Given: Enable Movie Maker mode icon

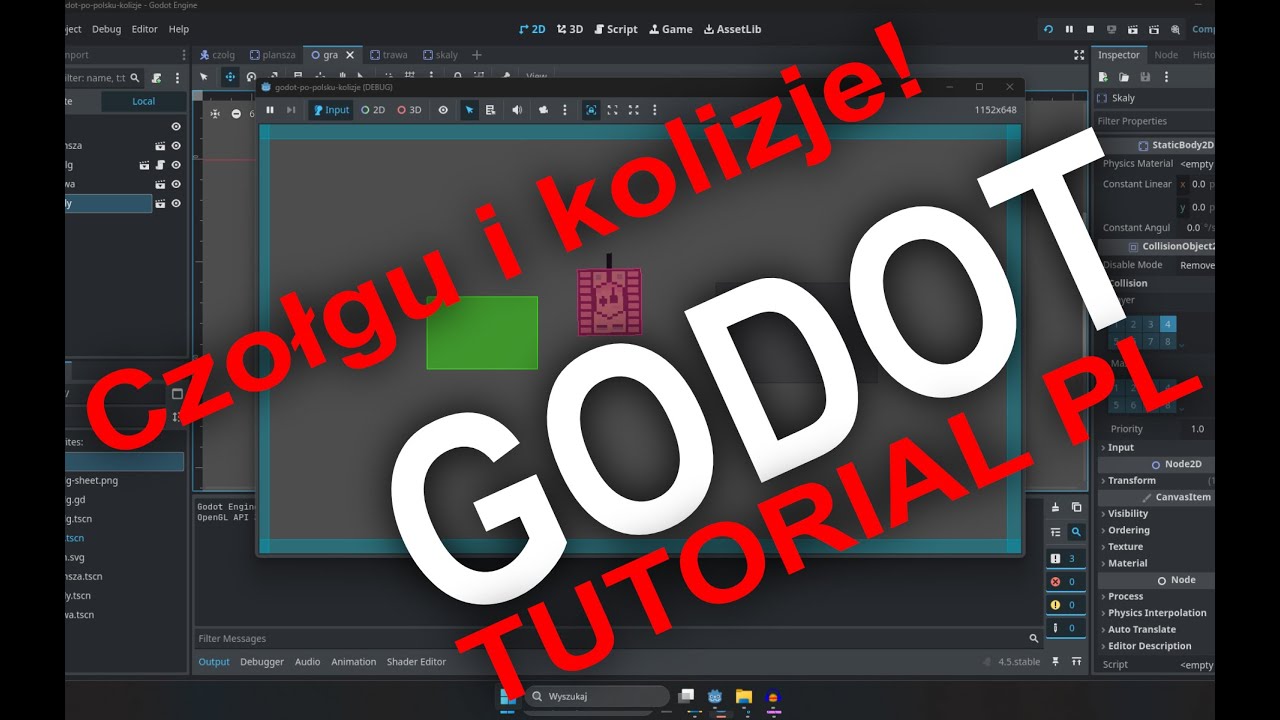Looking at the screenshot, I should click(1174, 29).
